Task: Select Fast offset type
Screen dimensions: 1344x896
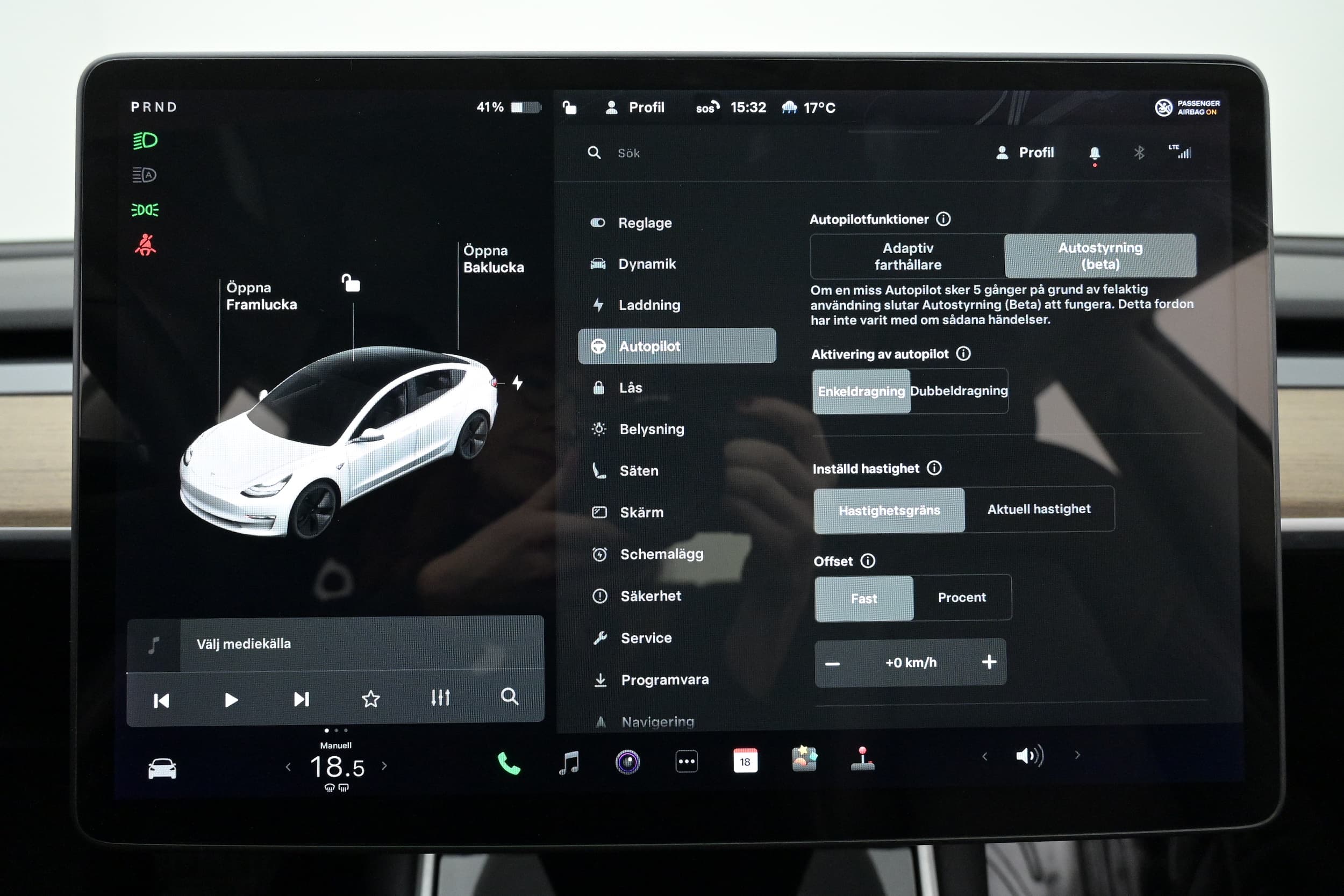Action: pos(864,598)
